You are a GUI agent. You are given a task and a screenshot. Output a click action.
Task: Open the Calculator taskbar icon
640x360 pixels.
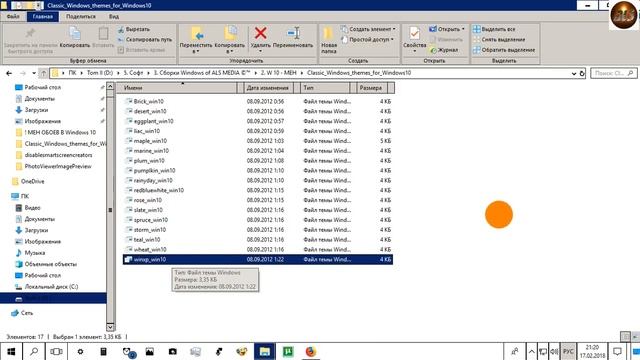103,351
